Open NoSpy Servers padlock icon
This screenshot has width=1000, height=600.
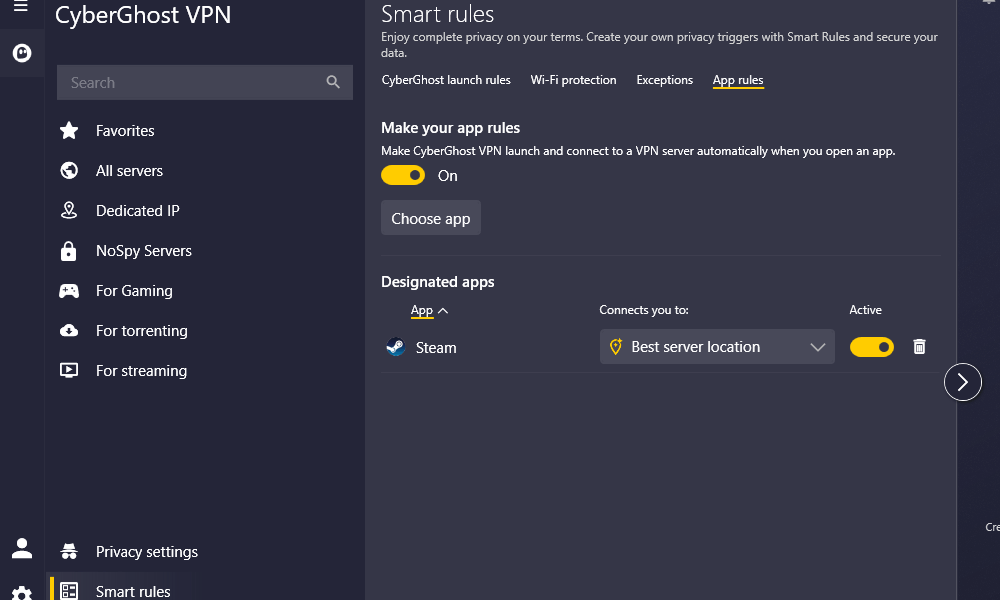click(x=68, y=250)
